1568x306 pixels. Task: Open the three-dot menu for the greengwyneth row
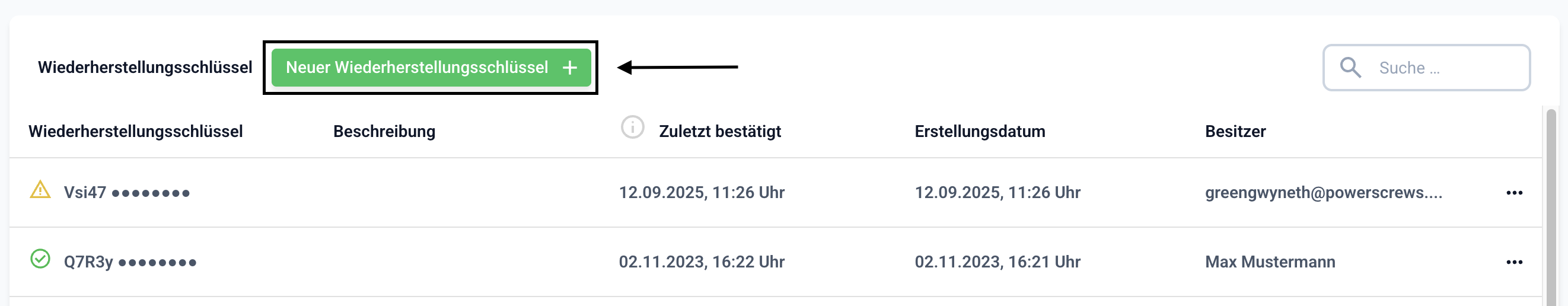click(1514, 193)
